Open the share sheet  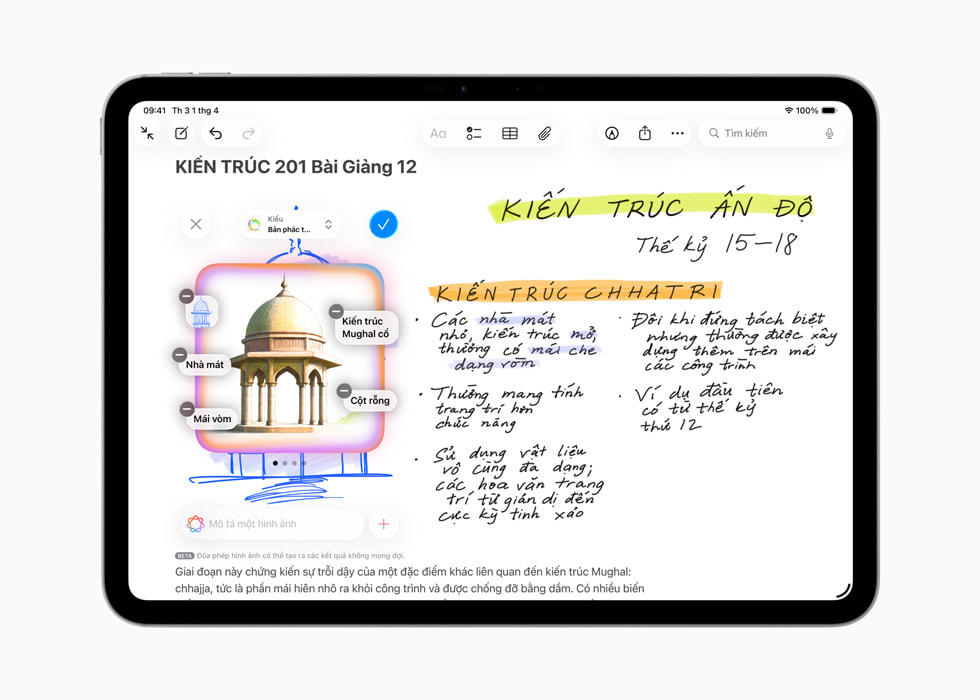(x=645, y=132)
